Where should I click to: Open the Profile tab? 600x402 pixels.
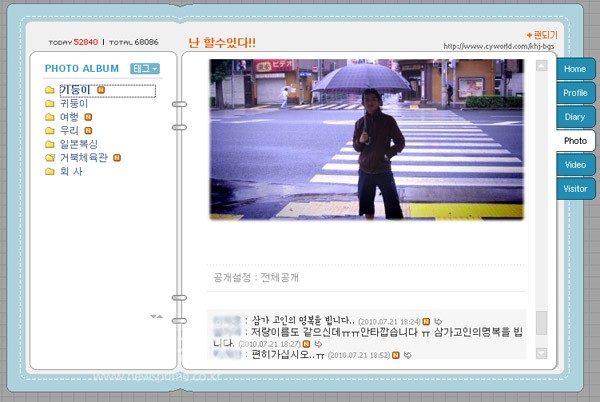pyautogui.click(x=575, y=93)
